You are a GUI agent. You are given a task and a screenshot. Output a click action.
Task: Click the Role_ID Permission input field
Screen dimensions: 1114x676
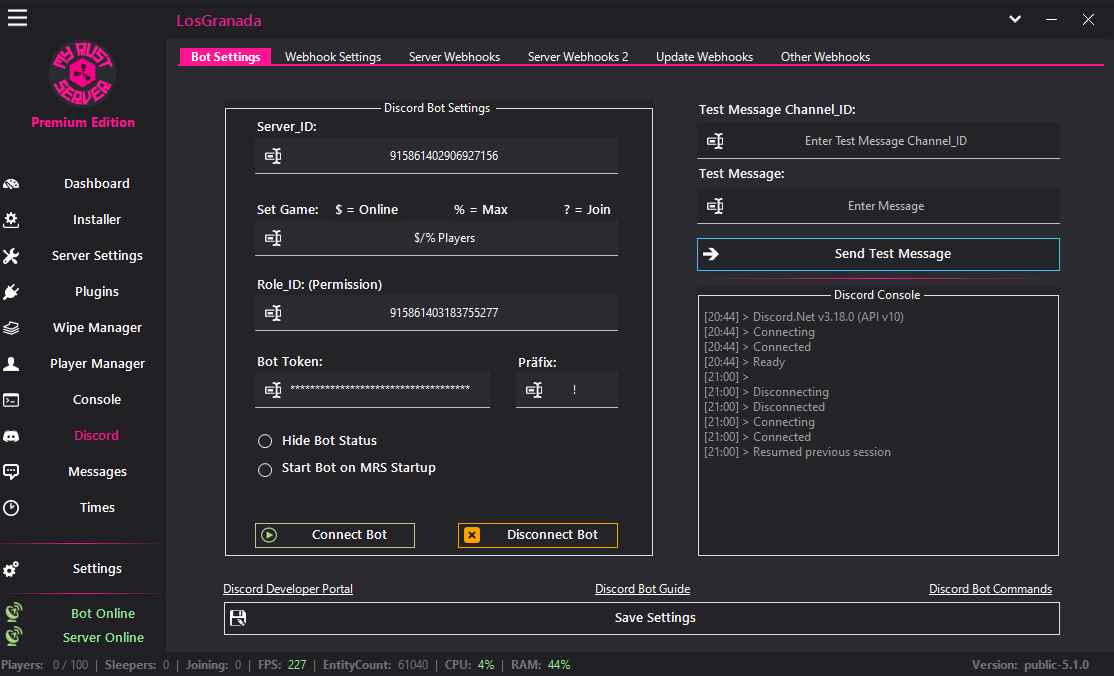(436, 313)
